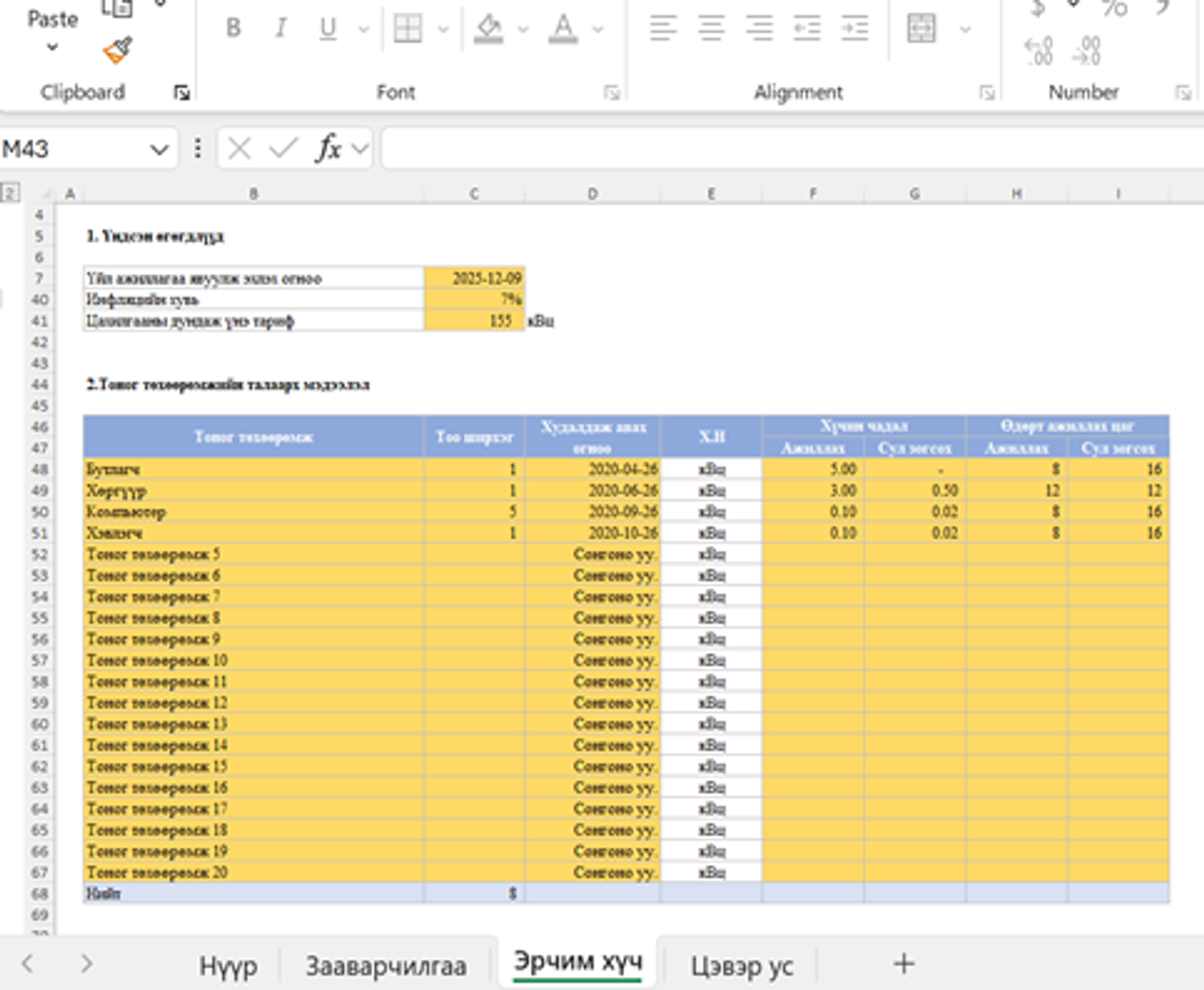
Task: Open the Paste options dropdown
Action: click(52, 47)
